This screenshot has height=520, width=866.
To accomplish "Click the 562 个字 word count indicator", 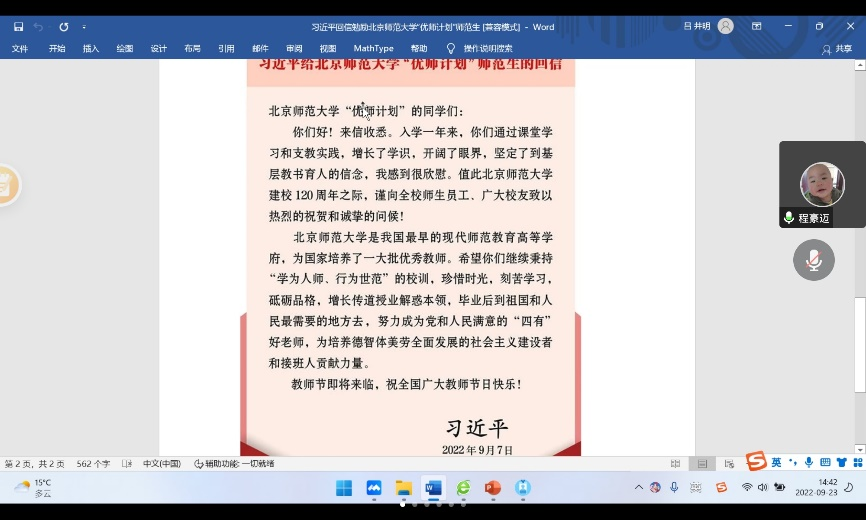I will coord(94,464).
